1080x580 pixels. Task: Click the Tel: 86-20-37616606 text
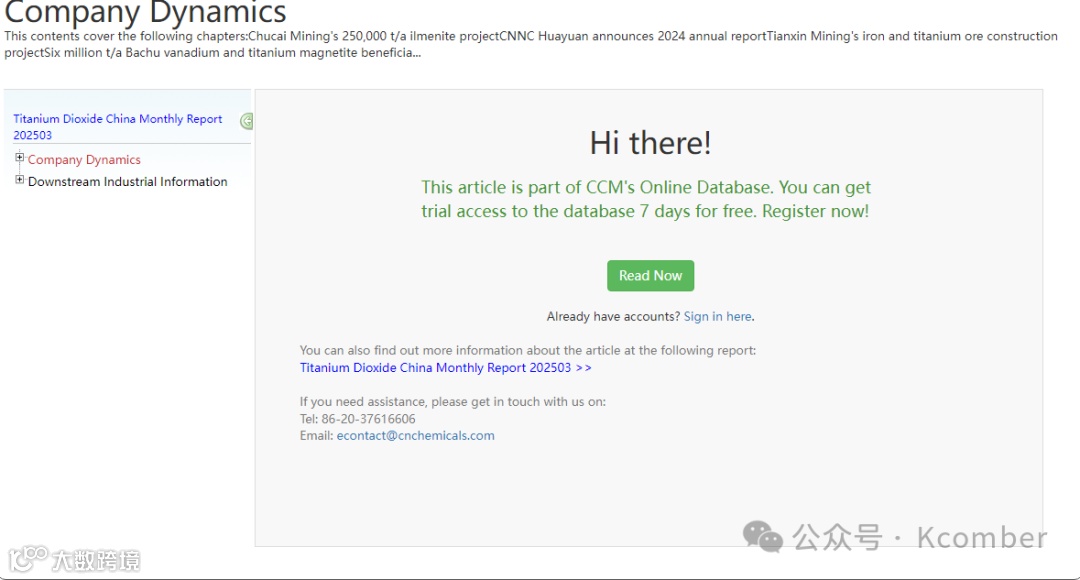[357, 419]
